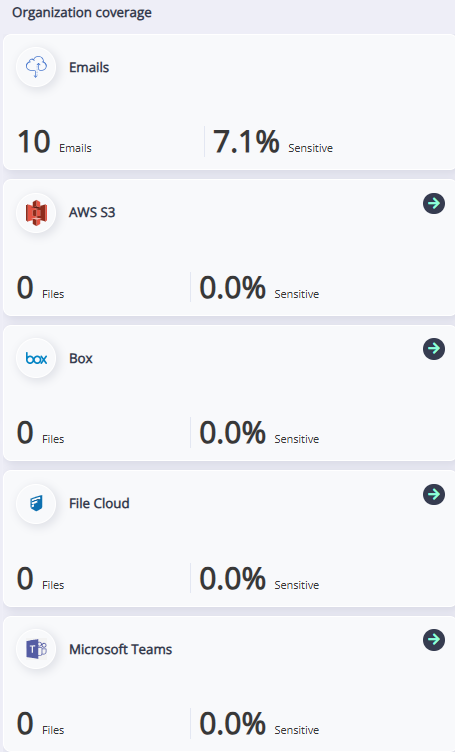Open File Cloud details with arrow button
The width and height of the screenshot is (455, 752).
[x=434, y=494]
